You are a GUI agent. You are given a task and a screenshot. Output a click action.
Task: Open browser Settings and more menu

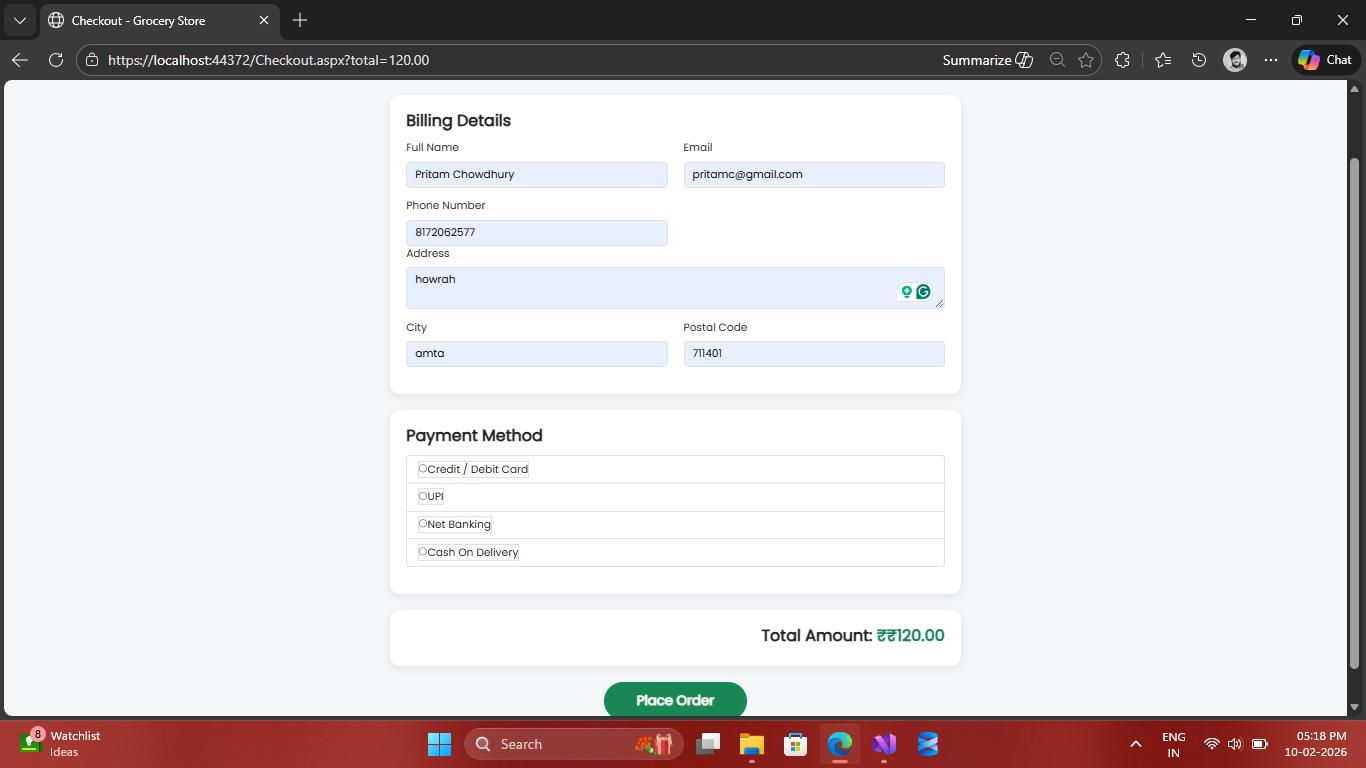coord(1271,60)
